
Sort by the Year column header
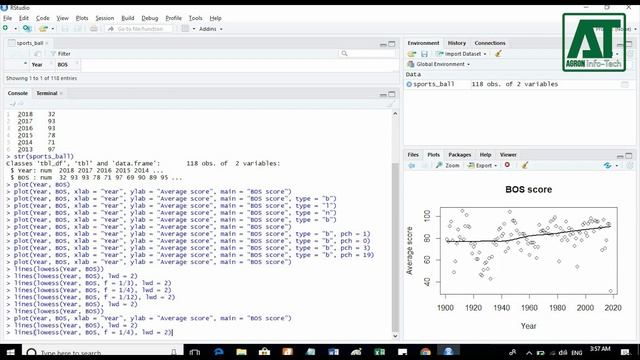coord(37,64)
